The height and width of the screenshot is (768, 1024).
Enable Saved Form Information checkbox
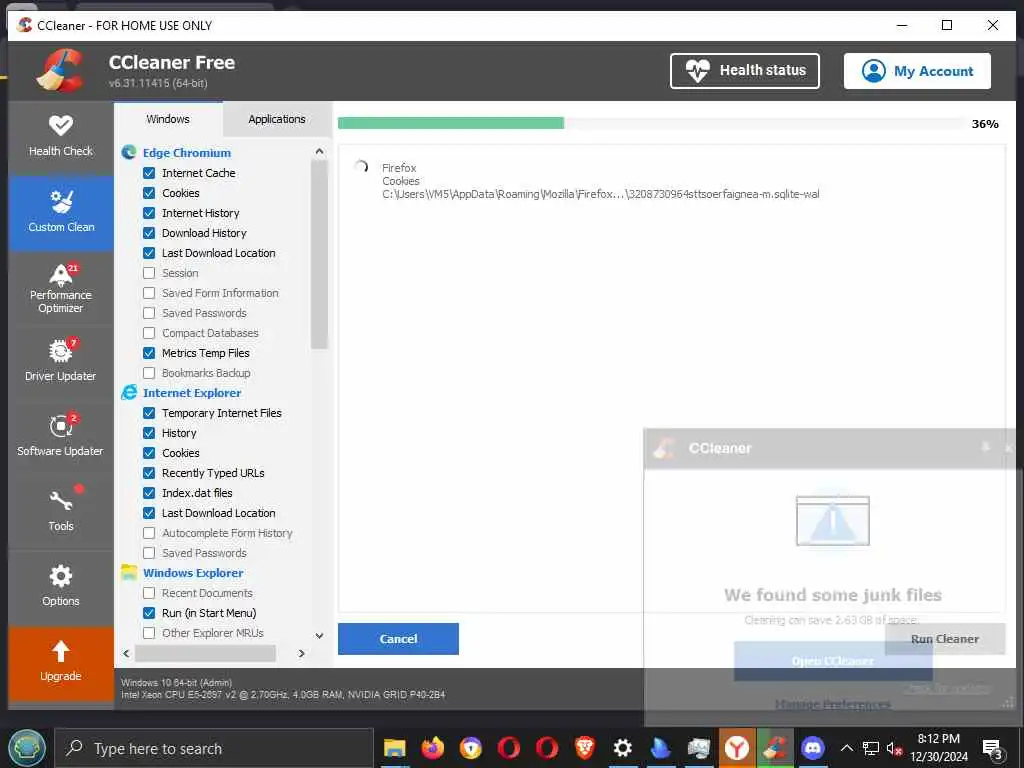coord(149,293)
